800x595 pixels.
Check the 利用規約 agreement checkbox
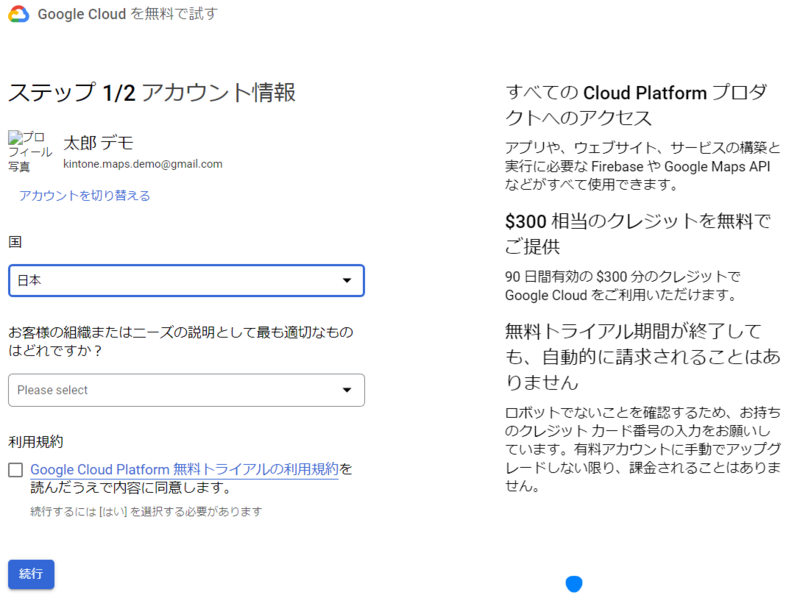(x=15, y=470)
